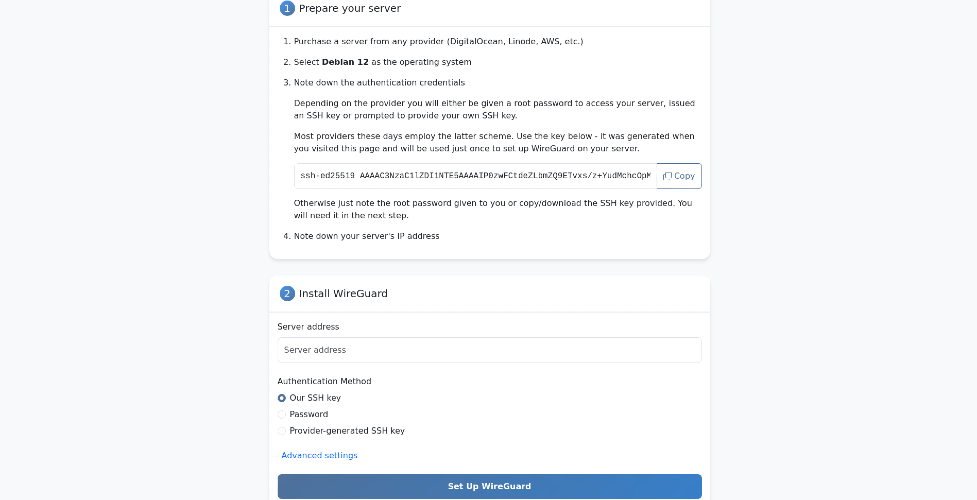Click the Authentication Method label
This screenshot has height=500, width=977.
click(324, 381)
